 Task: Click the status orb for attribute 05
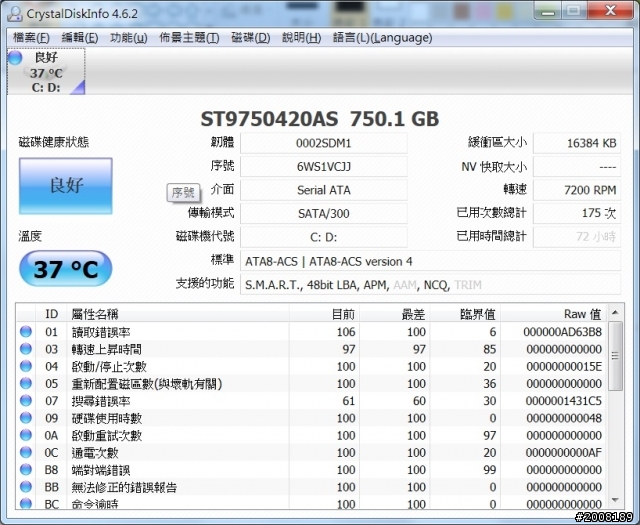point(26,383)
